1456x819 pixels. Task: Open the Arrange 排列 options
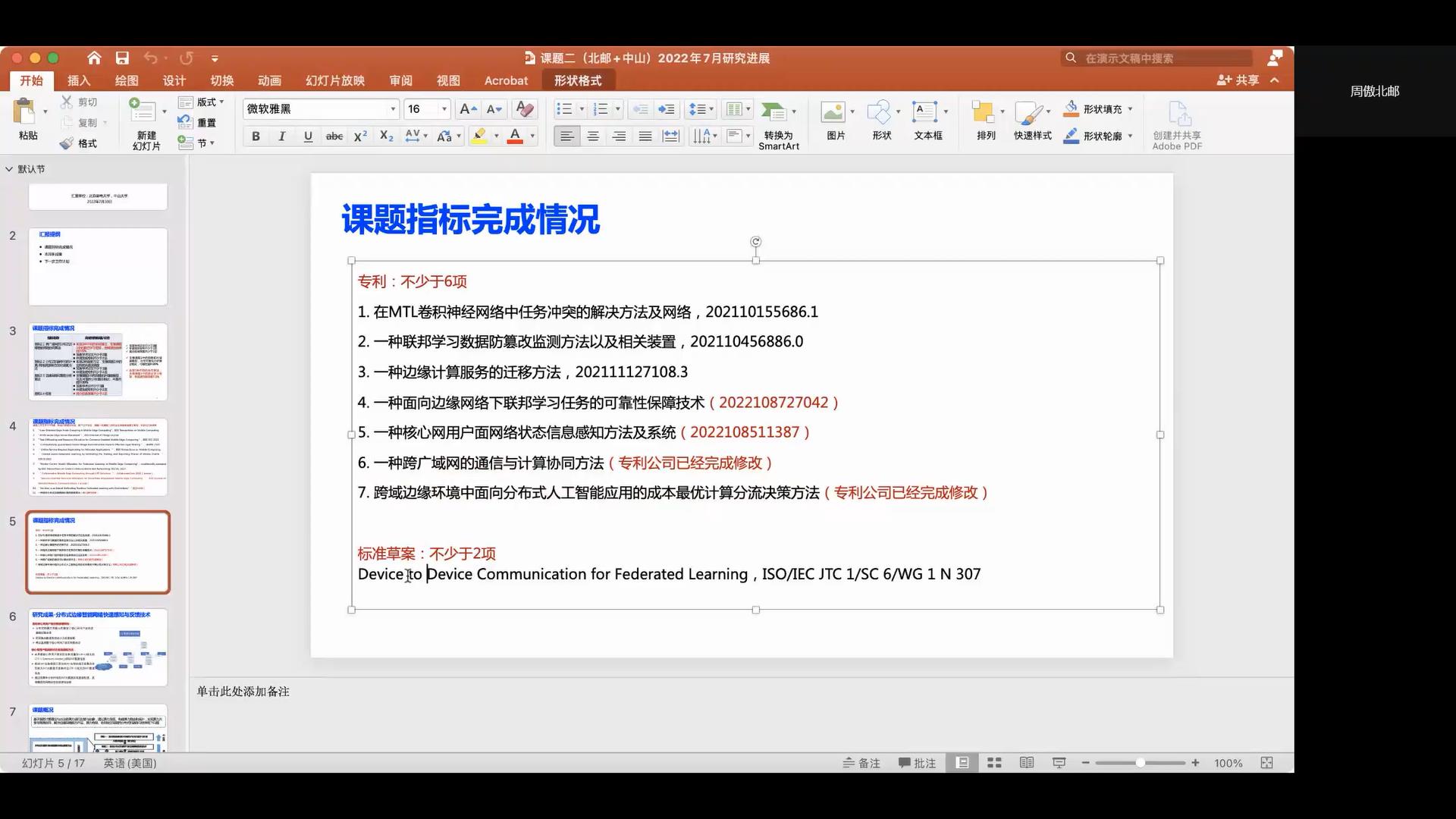point(986,121)
